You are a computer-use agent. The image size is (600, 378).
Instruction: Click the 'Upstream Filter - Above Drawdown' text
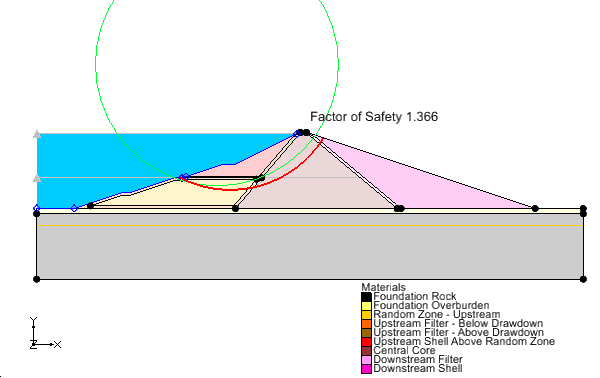coord(458,332)
